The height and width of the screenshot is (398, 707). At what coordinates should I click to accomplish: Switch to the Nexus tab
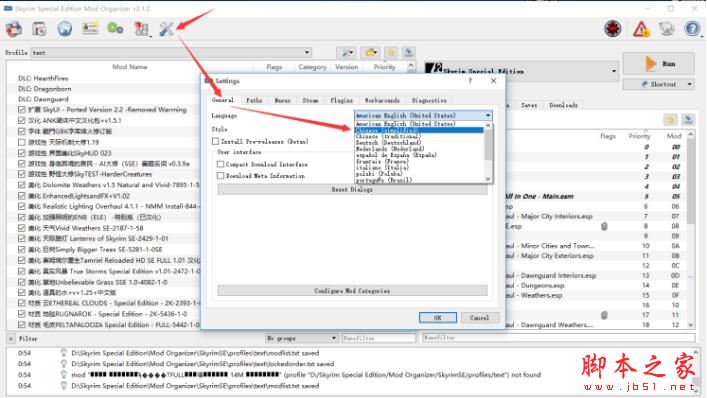tap(283, 100)
